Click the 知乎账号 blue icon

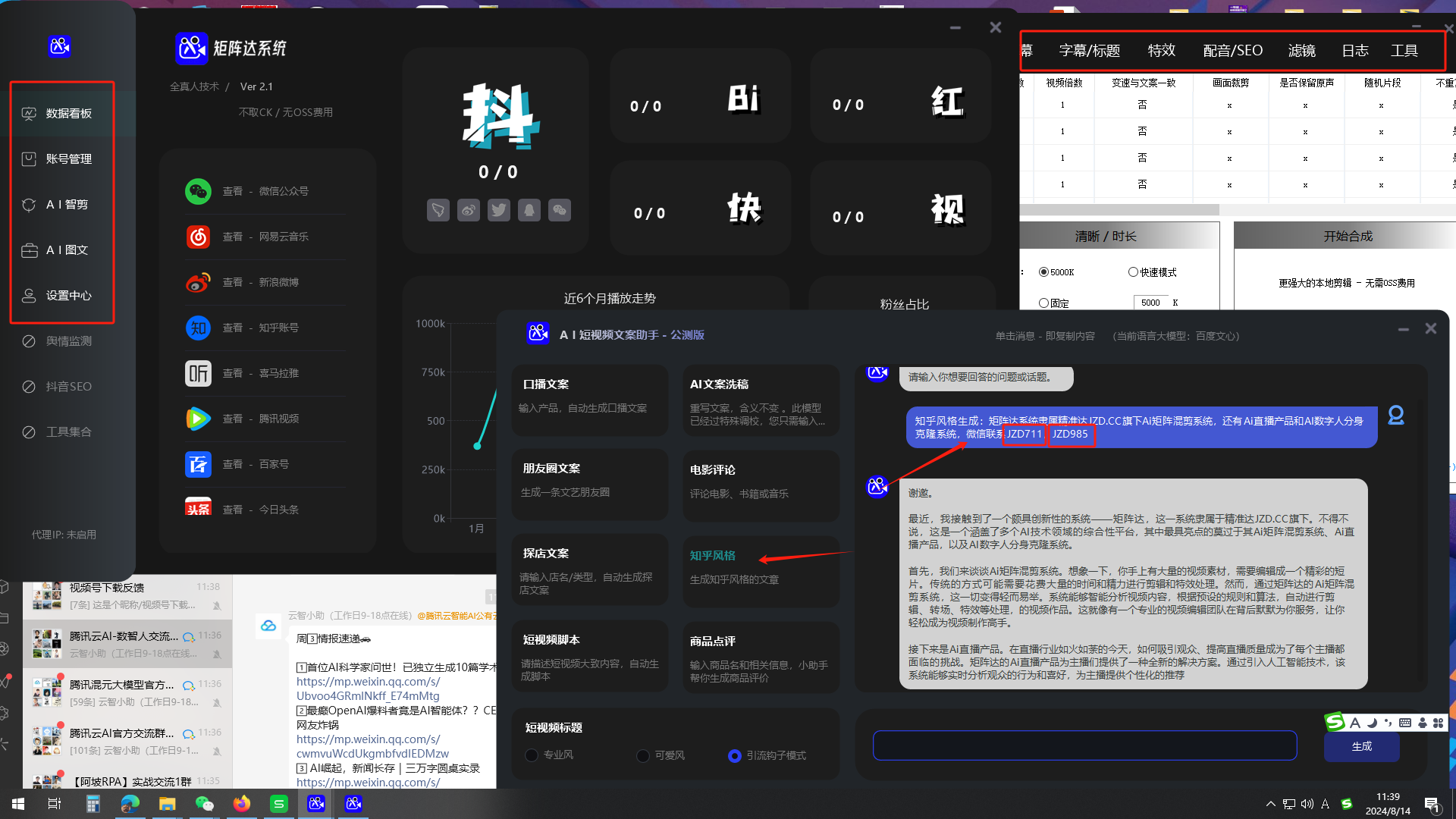point(198,328)
